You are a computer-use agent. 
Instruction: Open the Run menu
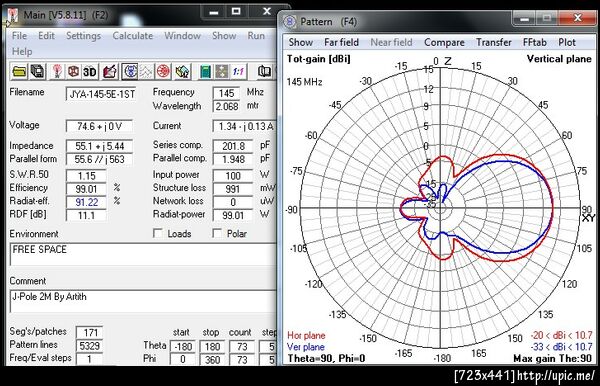click(256, 36)
